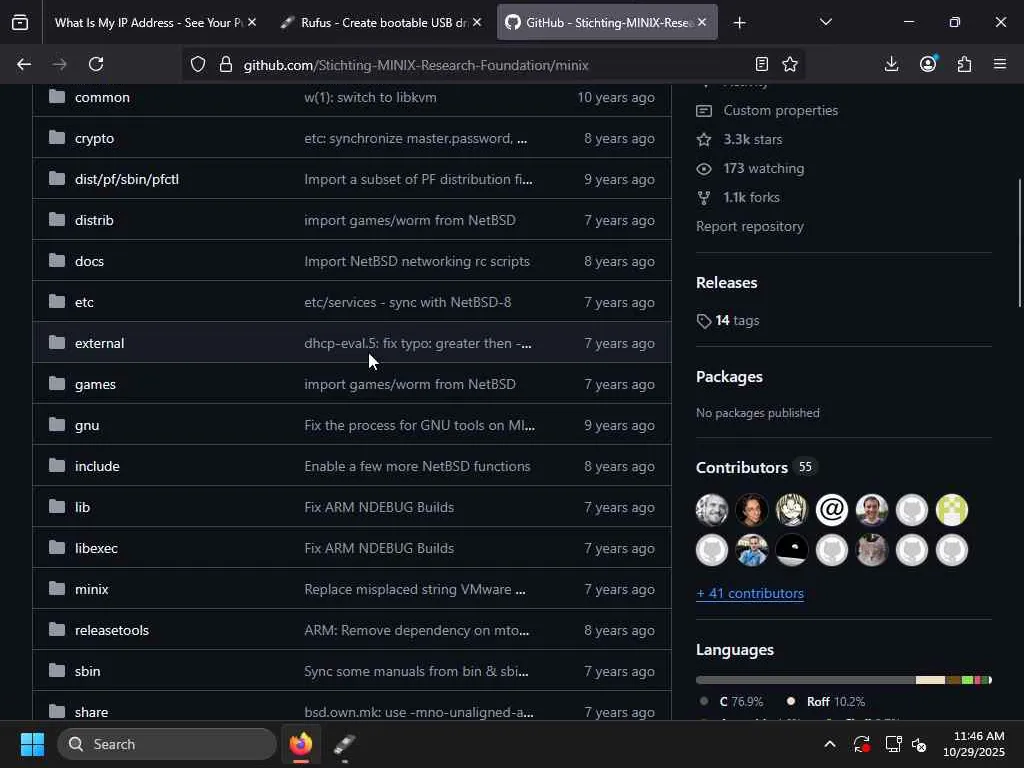Click the taskbar Search box

click(x=167, y=744)
